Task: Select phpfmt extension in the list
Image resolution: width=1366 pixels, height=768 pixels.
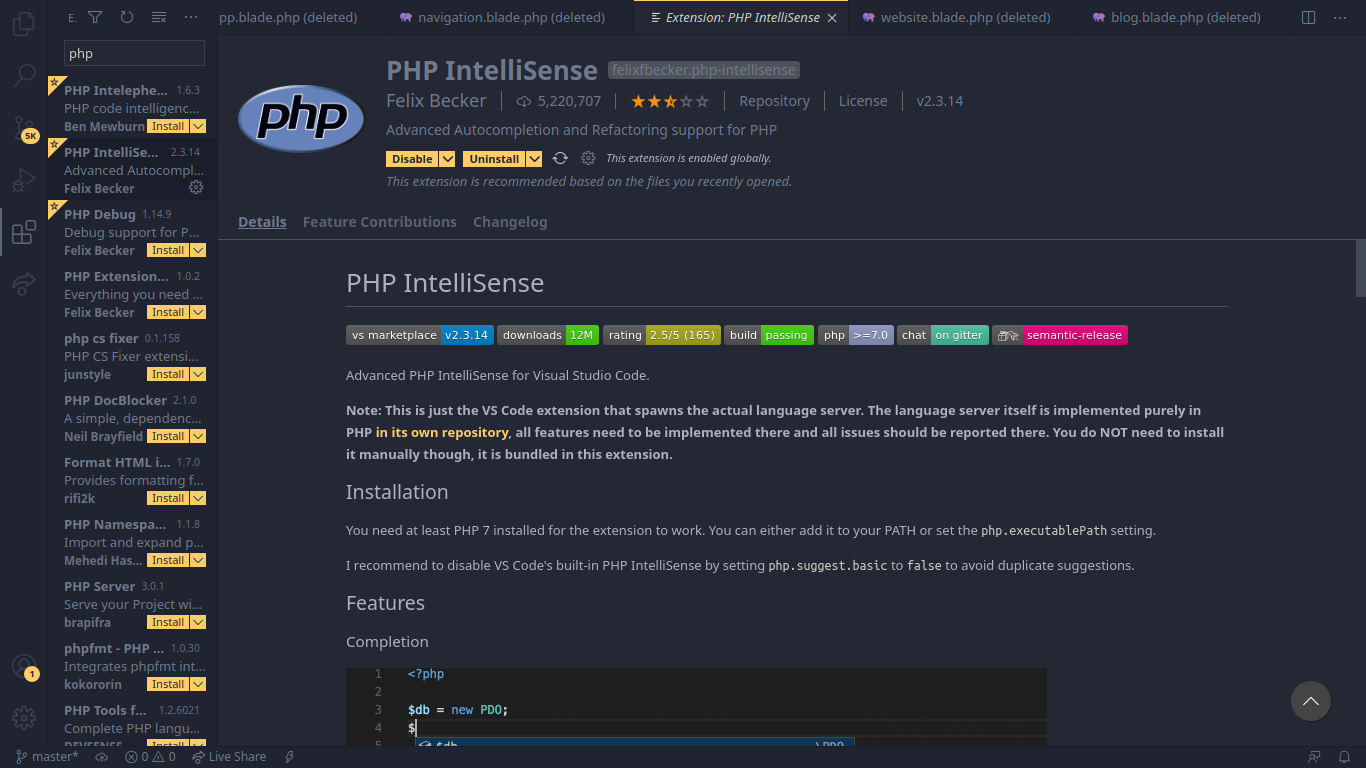Action: (x=133, y=666)
